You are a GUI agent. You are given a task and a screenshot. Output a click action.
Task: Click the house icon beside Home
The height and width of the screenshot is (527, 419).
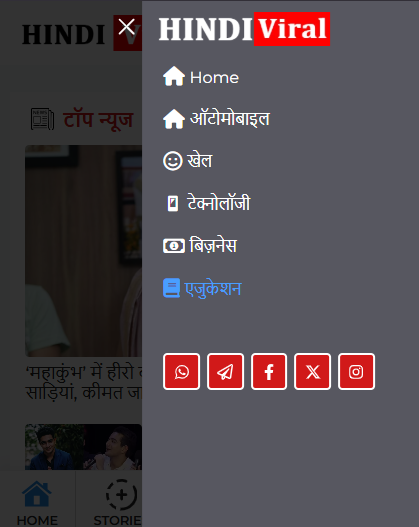pos(174,76)
